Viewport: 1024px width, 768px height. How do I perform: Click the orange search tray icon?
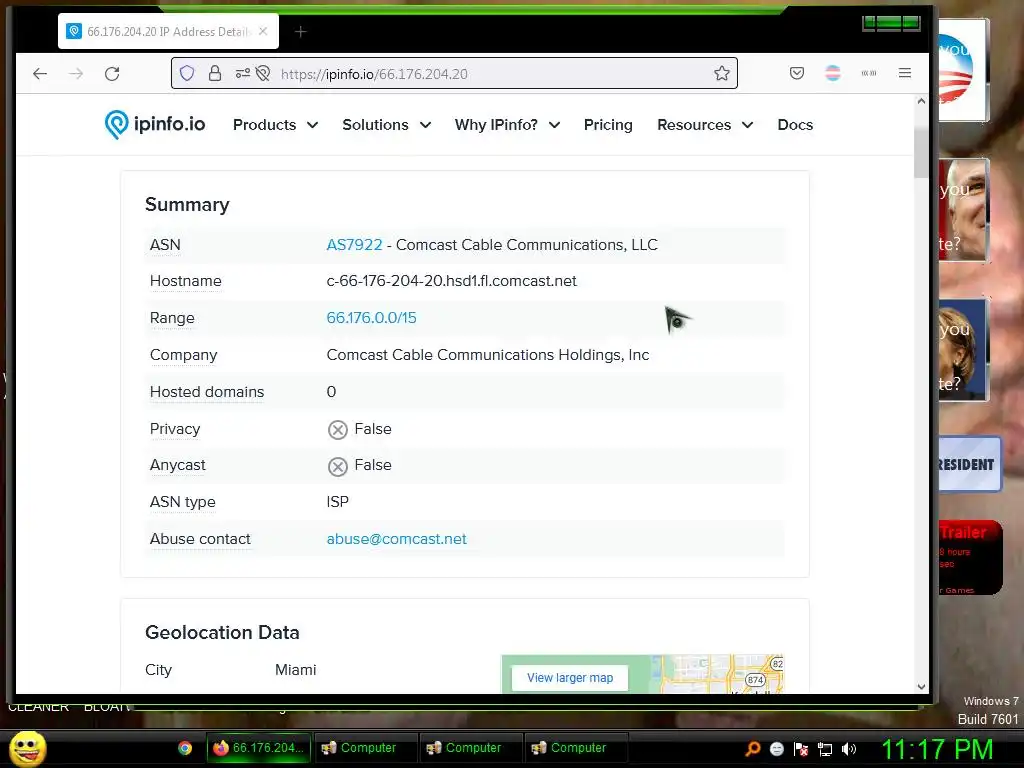(753, 749)
